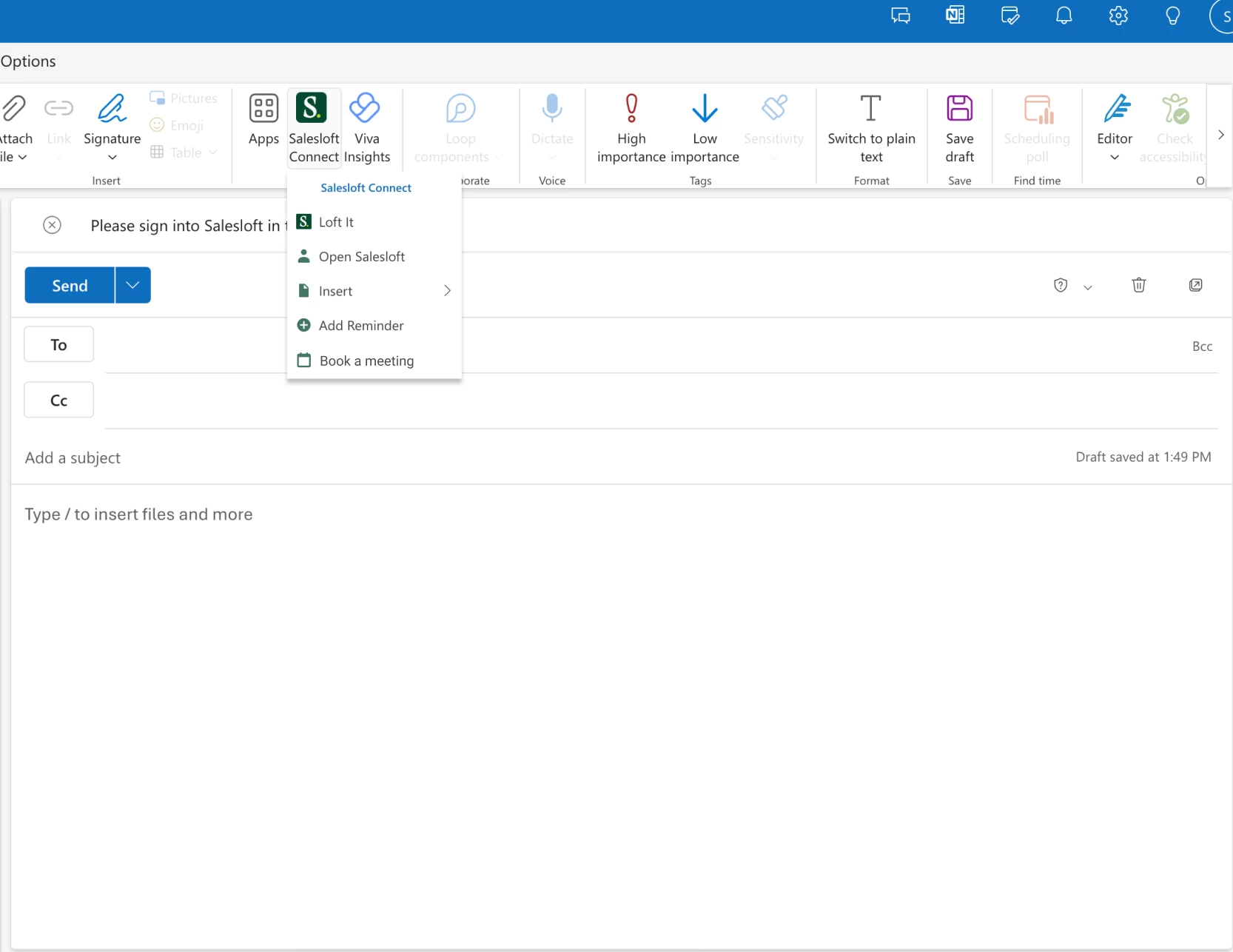1233x952 pixels.
Task: Create a Scheduling poll
Action: [x=1037, y=127]
